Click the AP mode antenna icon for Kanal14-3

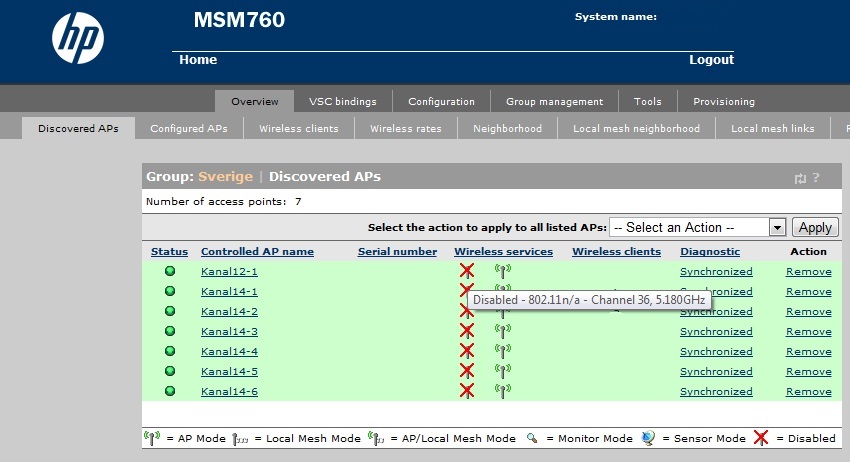tap(503, 330)
